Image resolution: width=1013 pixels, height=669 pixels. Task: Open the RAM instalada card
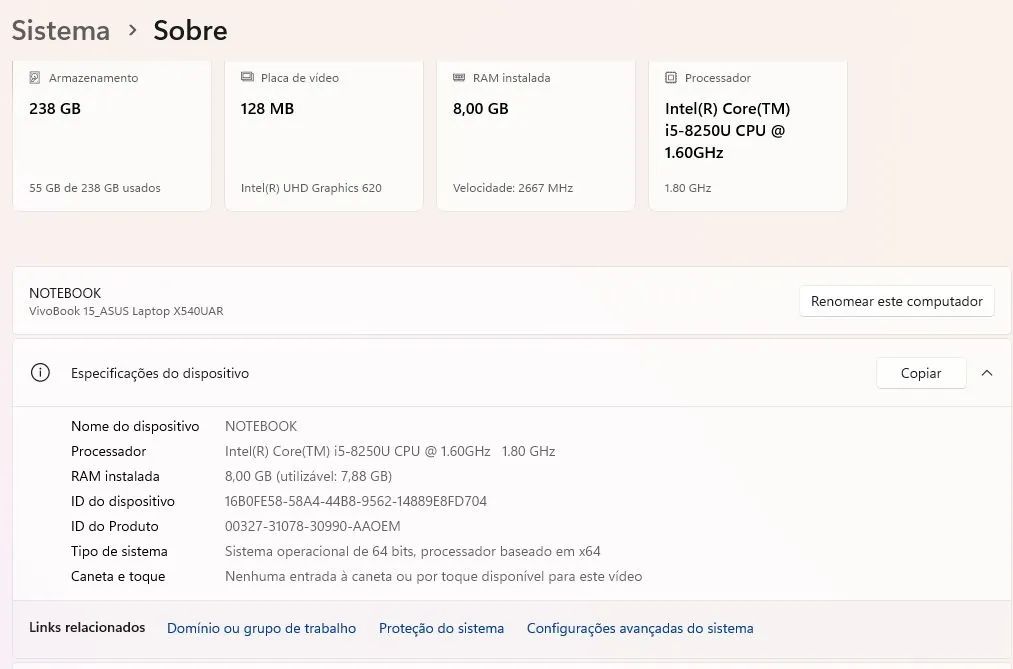535,135
